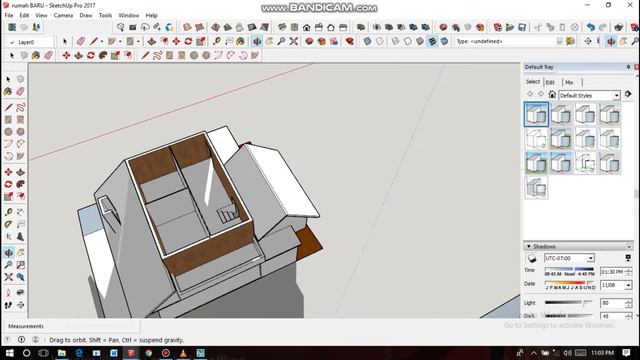This screenshot has height=360, width=640.
Task: Select the first highlighted style thumbnail
Action: pos(536,114)
